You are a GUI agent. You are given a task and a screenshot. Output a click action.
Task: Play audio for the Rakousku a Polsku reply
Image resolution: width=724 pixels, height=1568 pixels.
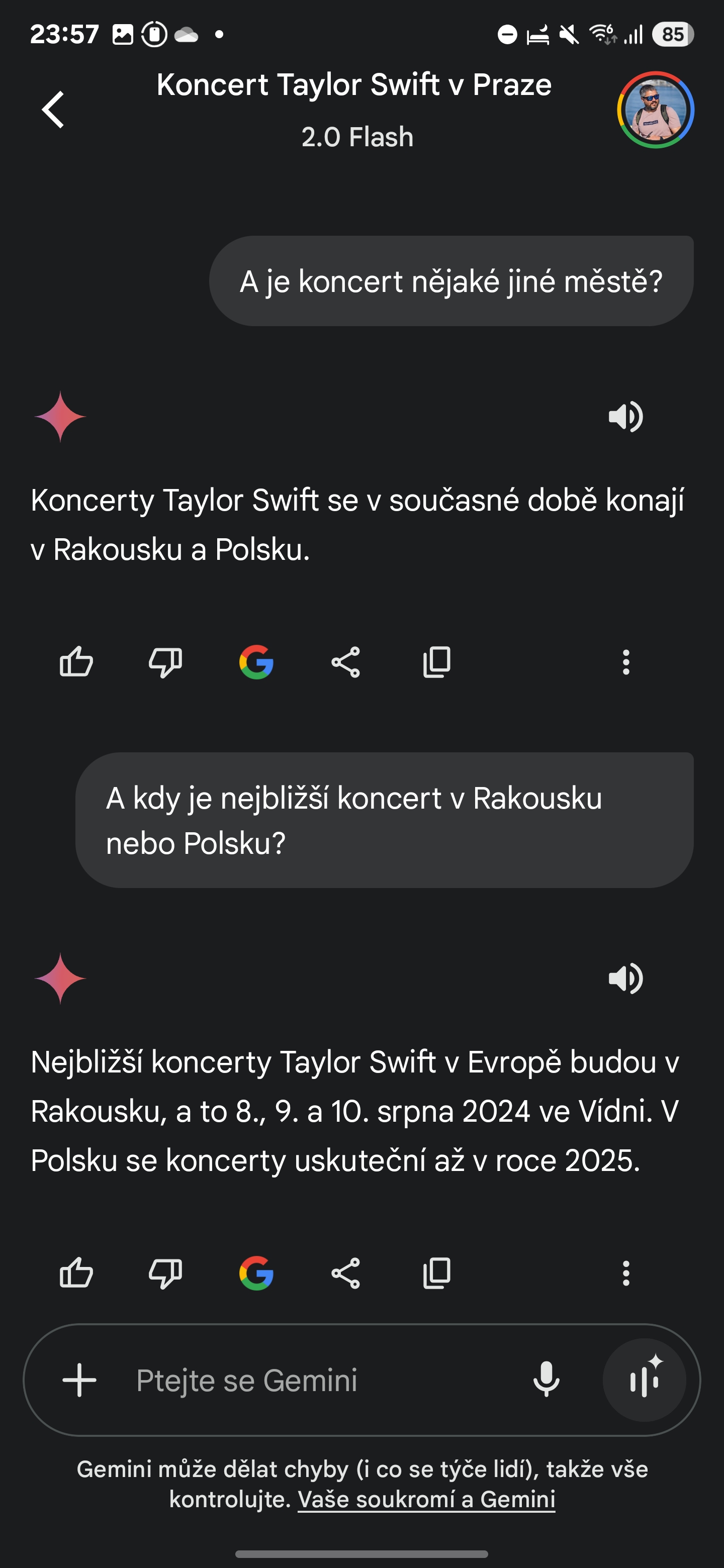[x=625, y=417]
